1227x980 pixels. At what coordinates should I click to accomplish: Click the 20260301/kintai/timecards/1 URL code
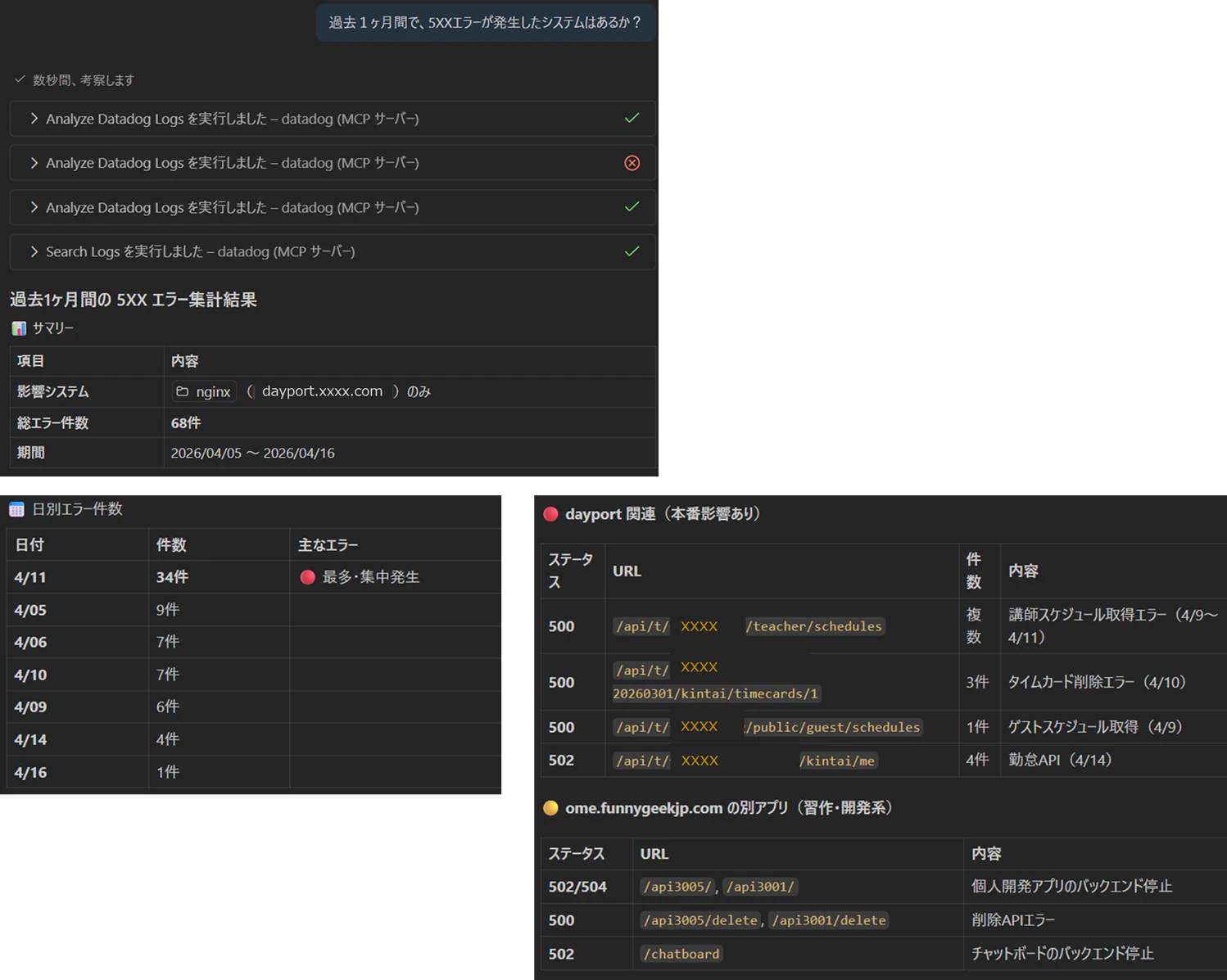pyautogui.click(x=715, y=693)
